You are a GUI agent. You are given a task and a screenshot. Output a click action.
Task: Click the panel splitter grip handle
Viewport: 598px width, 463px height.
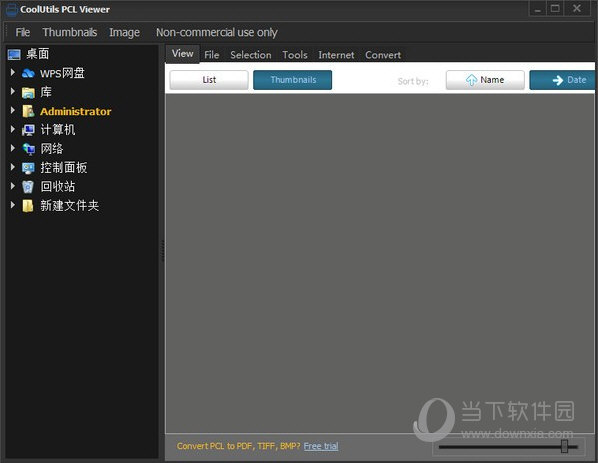pyautogui.click(x=162, y=251)
